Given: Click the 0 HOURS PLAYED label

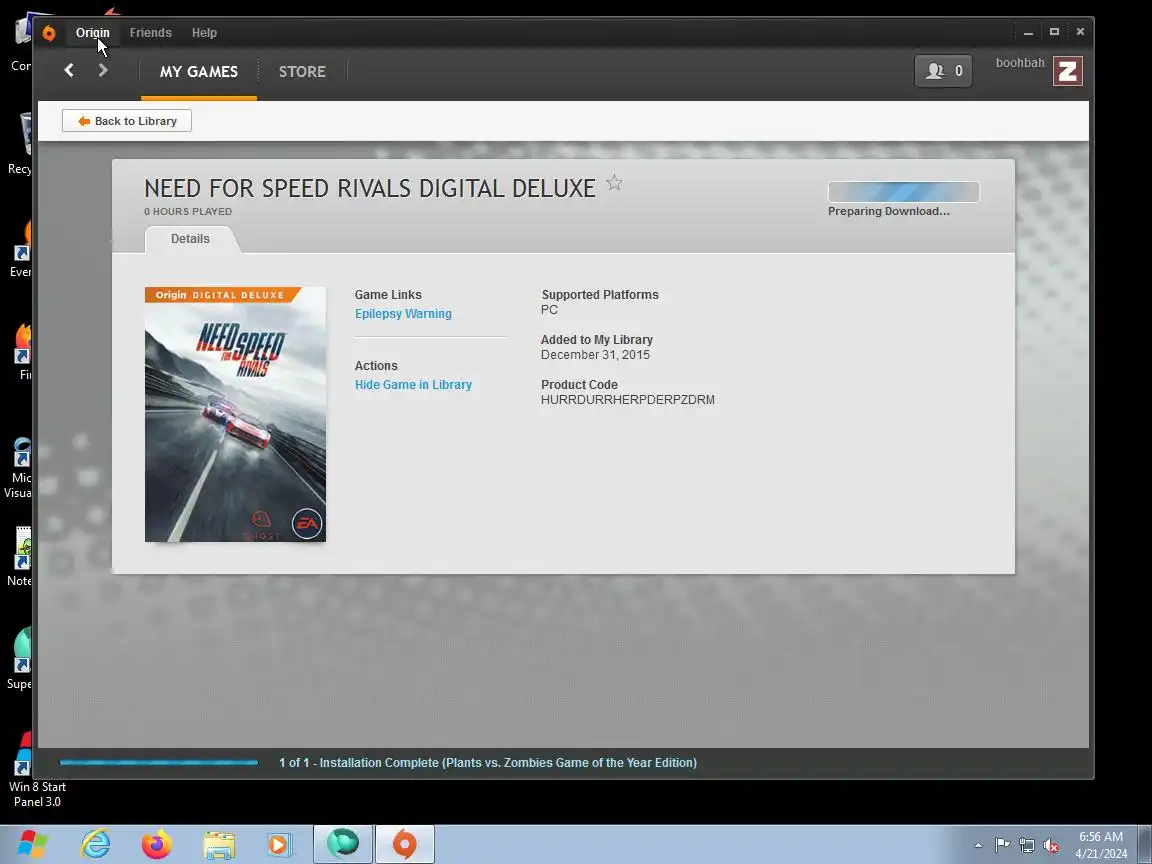Looking at the screenshot, I should (188, 212).
